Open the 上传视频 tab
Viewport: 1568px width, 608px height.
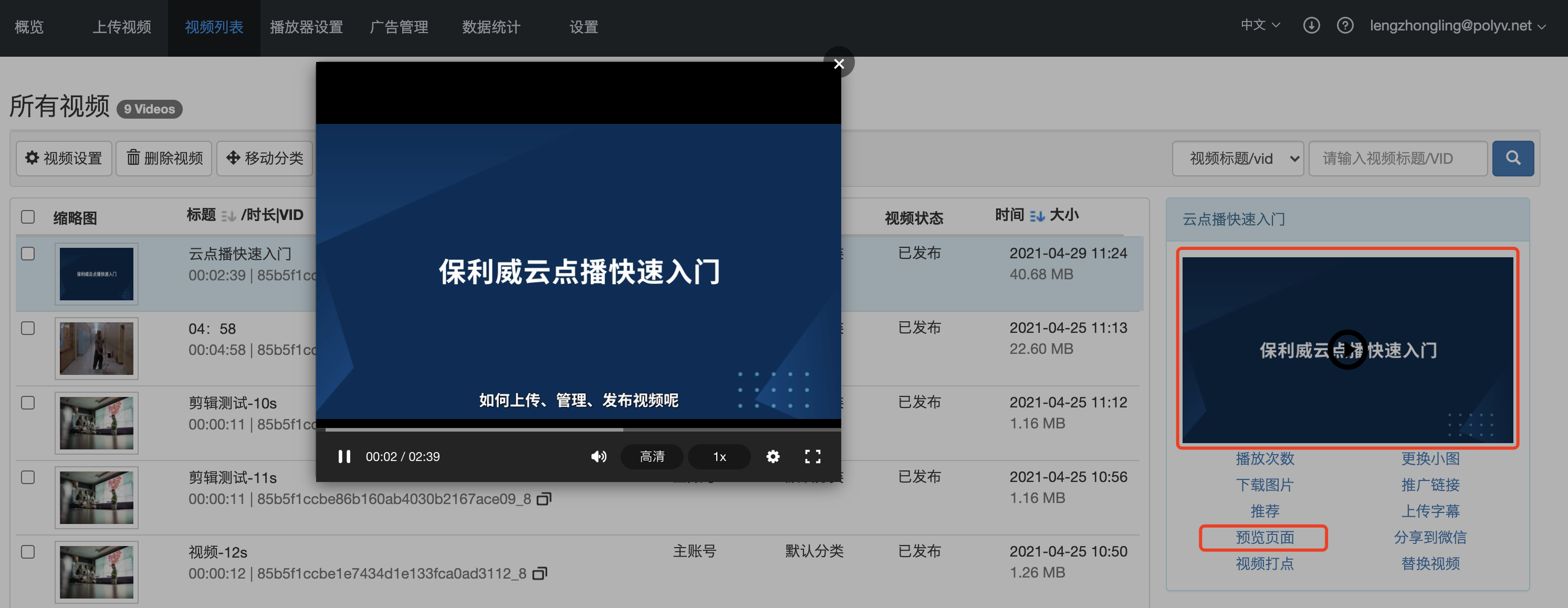tap(122, 27)
